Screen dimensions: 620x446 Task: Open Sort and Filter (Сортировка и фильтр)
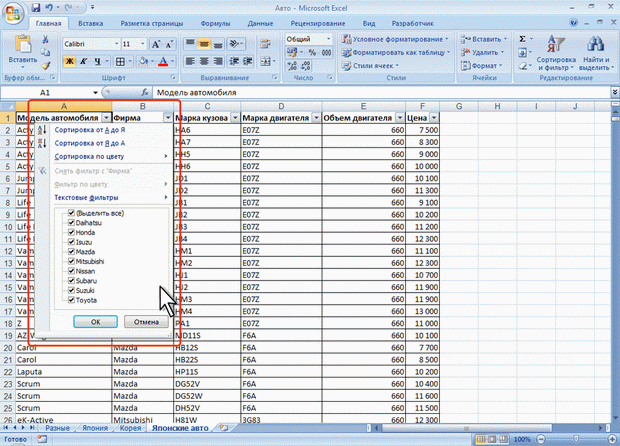pyautogui.click(x=556, y=52)
